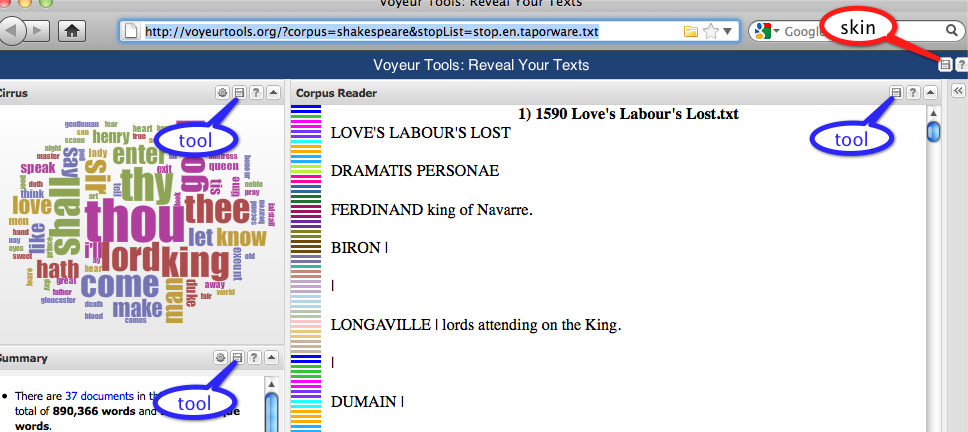Viewport: 968px width, 432px height.
Task: Open the Summary panel settings gear
Action: [220, 357]
